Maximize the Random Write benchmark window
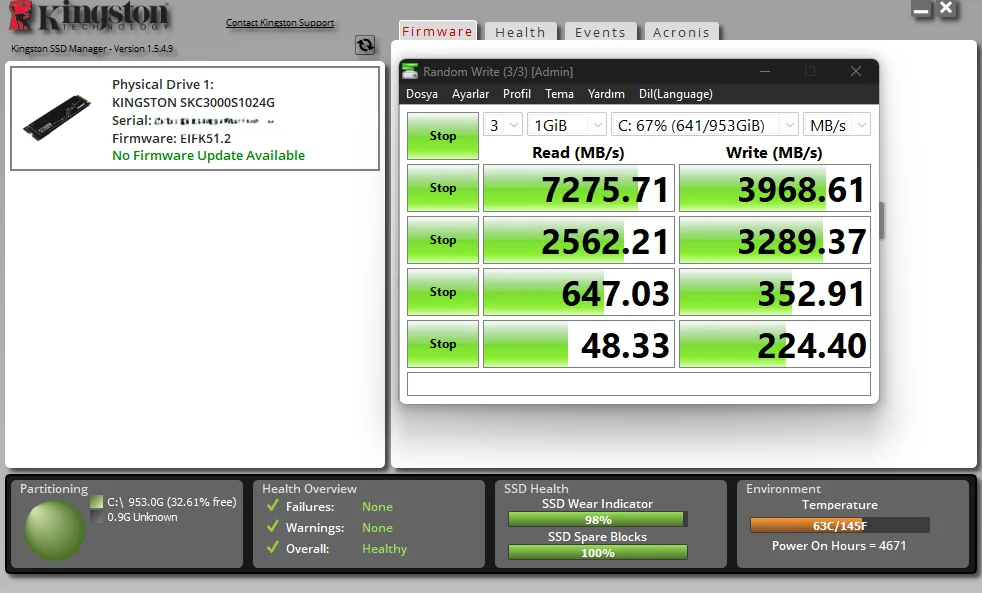This screenshot has width=982, height=593. [x=810, y=71]
